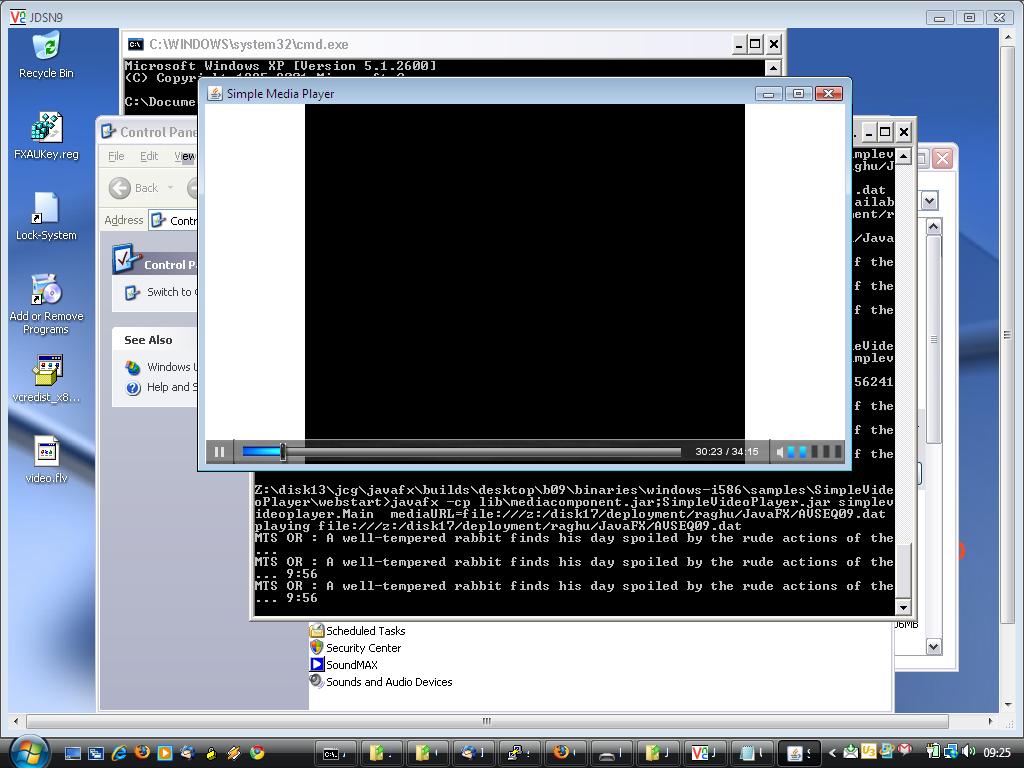Show hidden system tray icons arrow
Screen dimensions: 1024x768
tap(832, 753)
